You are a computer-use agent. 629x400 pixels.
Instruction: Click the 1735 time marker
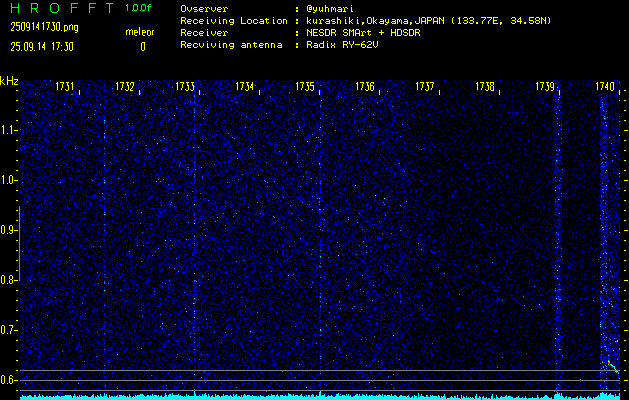pos(305,86)
